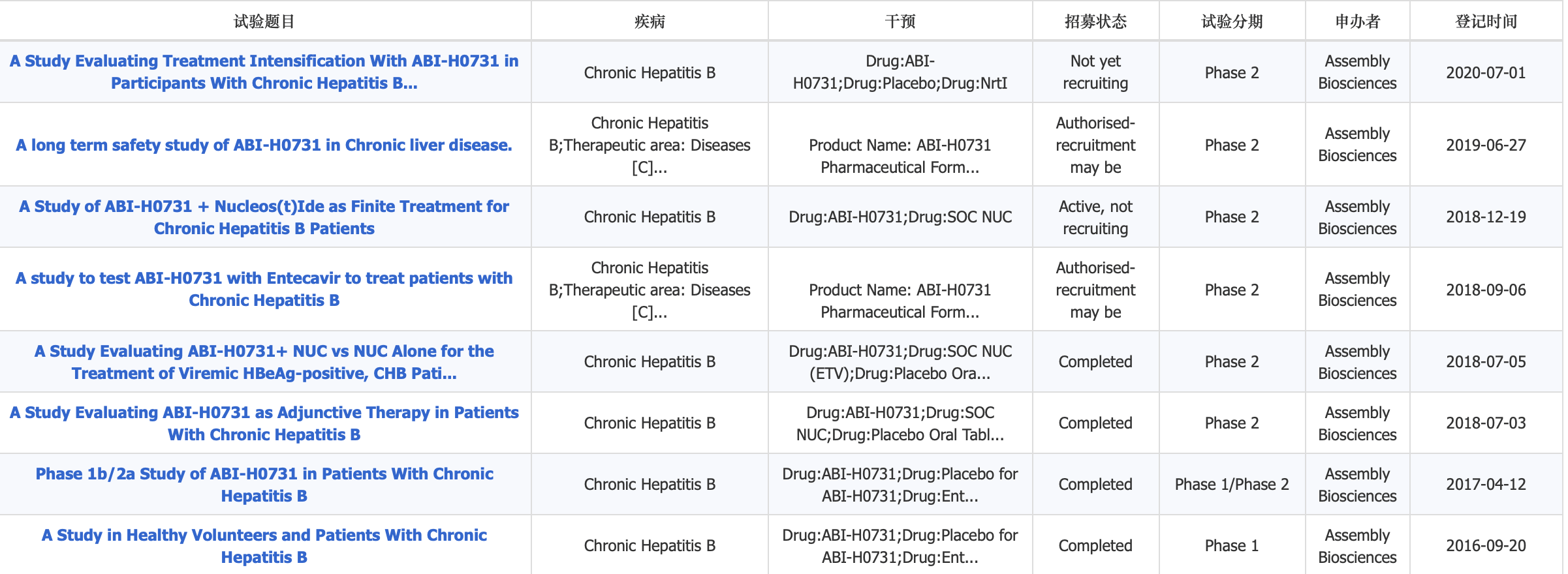Select the 干预 column header
Image resolution: width=1568 pixels, height=574 pixels.
coord(900,22)
